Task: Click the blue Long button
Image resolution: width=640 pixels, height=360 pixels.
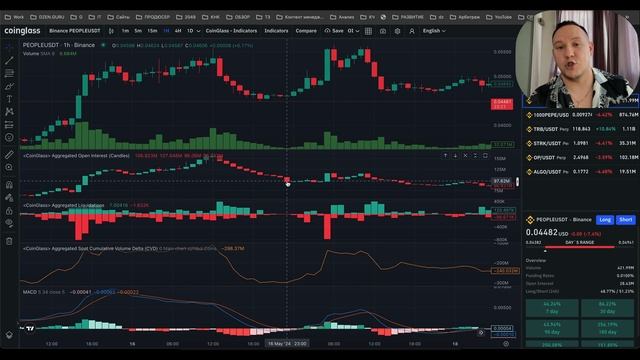Action: [x=605, y=220]
